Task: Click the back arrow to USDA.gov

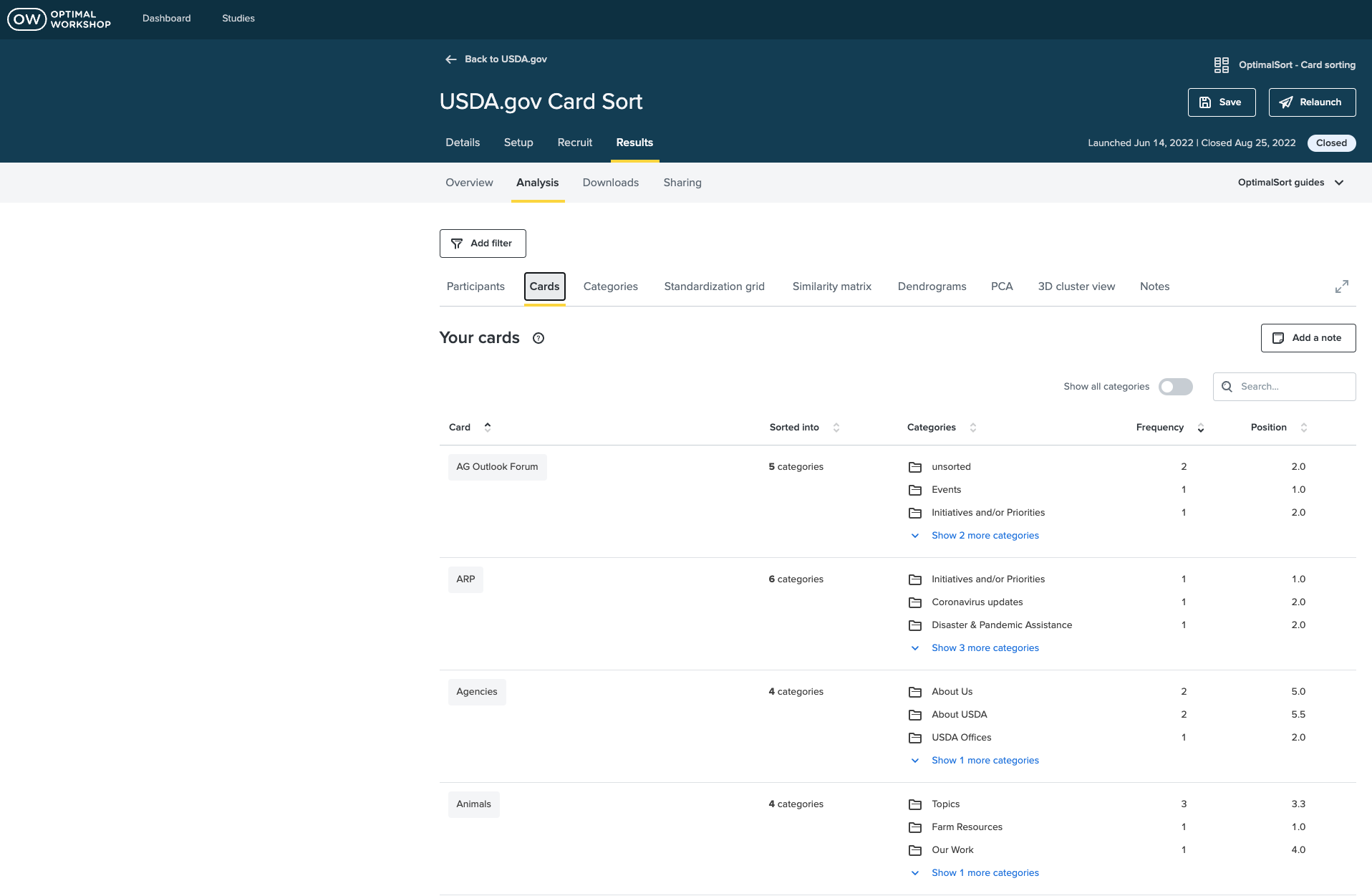Action: pos(451,59)
